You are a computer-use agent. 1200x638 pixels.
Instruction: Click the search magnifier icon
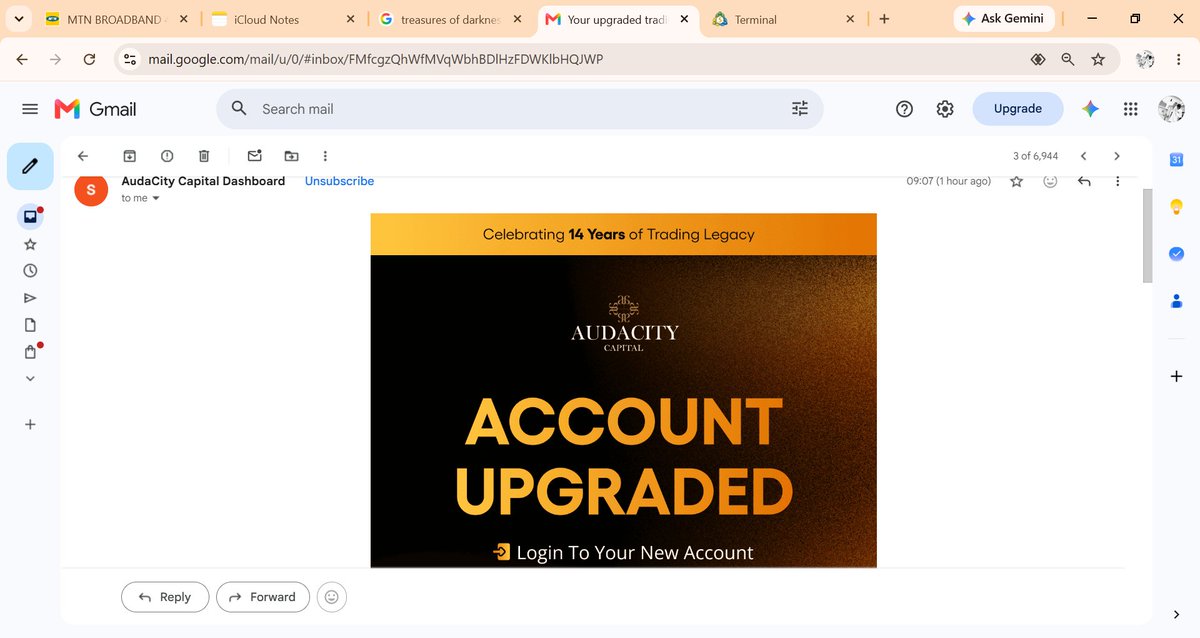239,108
